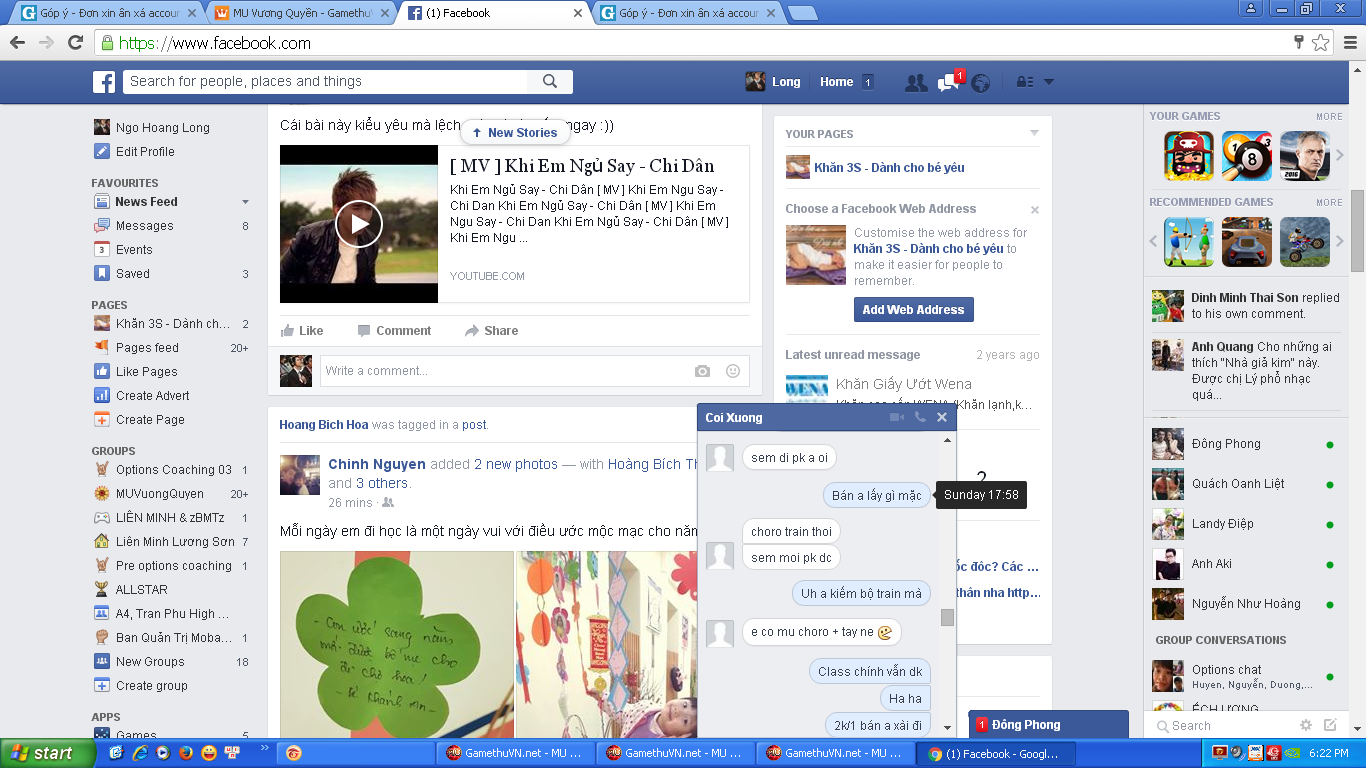Viewport: 1366px width, 768px height.
Task: Open the privacy shortcuts dropdown arrow
Action: (x=1048, y=82)
